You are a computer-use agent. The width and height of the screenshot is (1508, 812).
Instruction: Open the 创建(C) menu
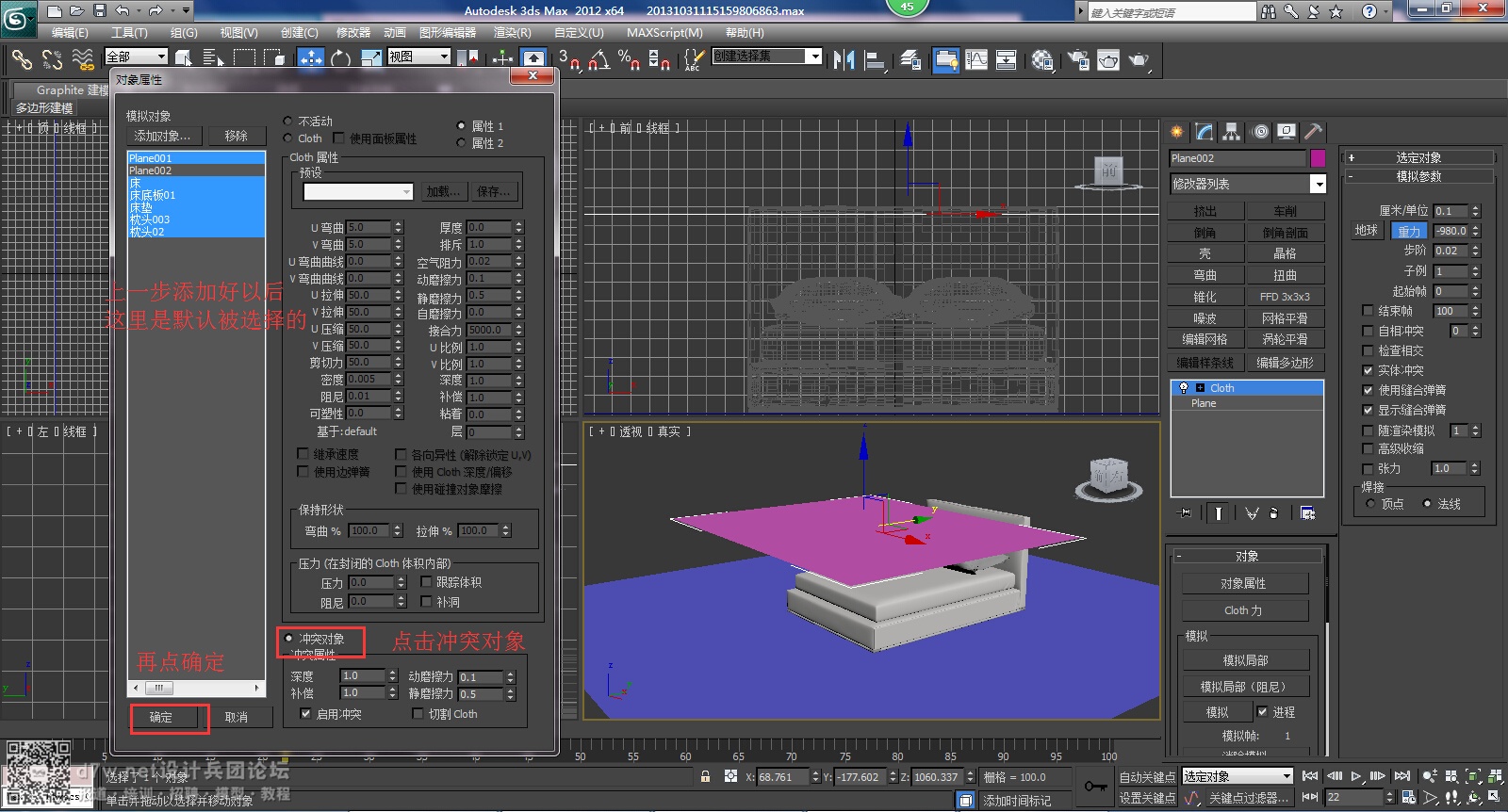coord(299,32)
